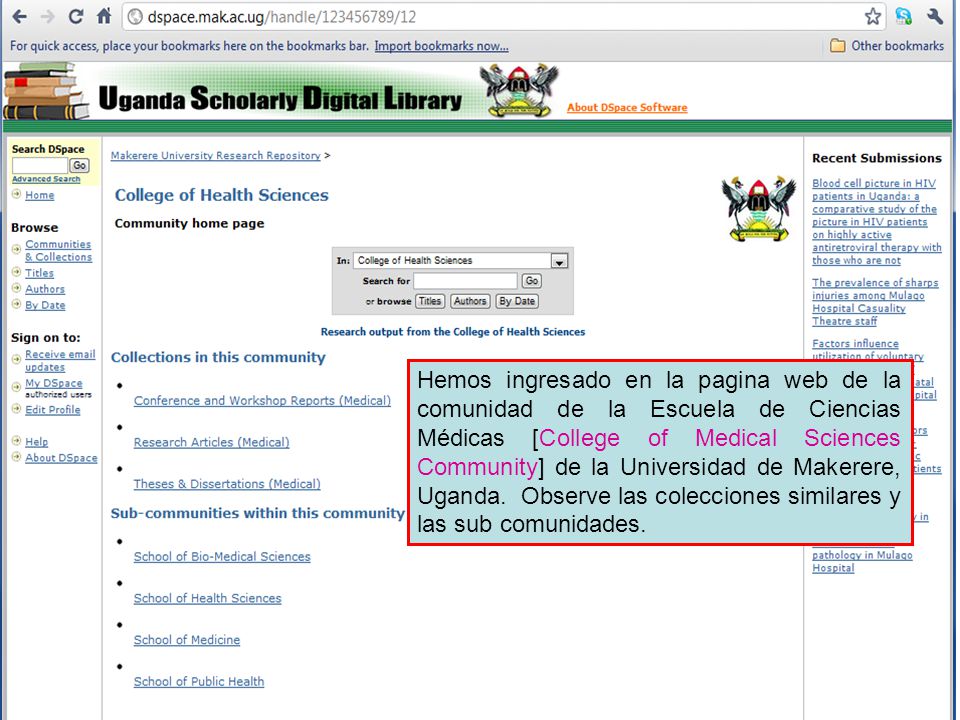Click bullet icon beside Authors

17,288
